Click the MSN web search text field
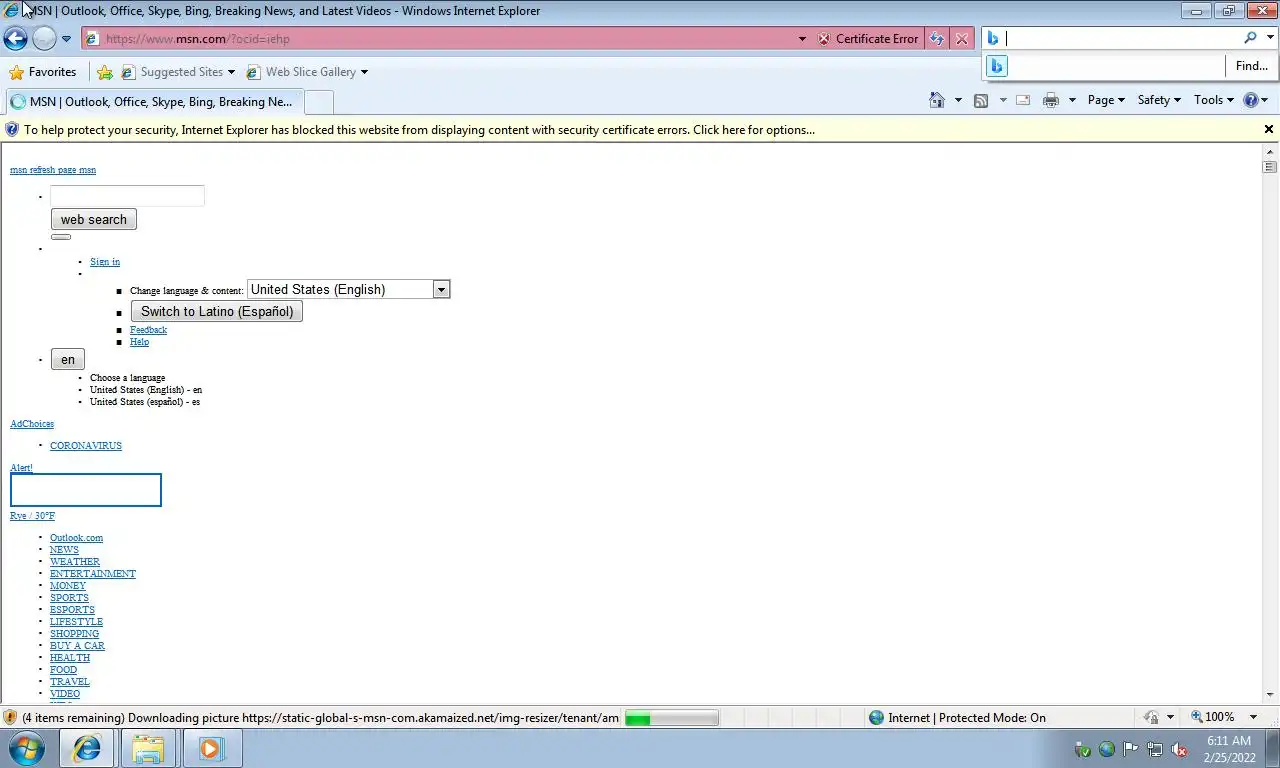The image size is (1280, 768). [127, 196]
